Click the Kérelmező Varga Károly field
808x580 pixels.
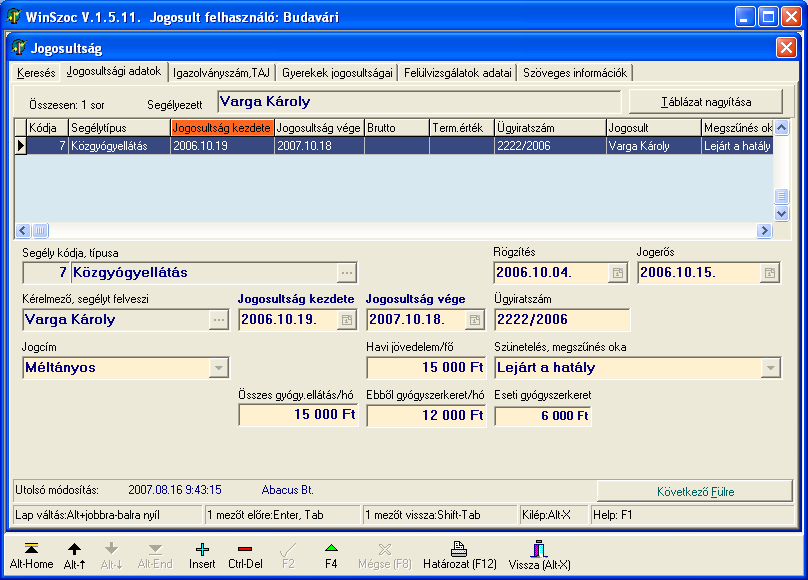[117, 320]
